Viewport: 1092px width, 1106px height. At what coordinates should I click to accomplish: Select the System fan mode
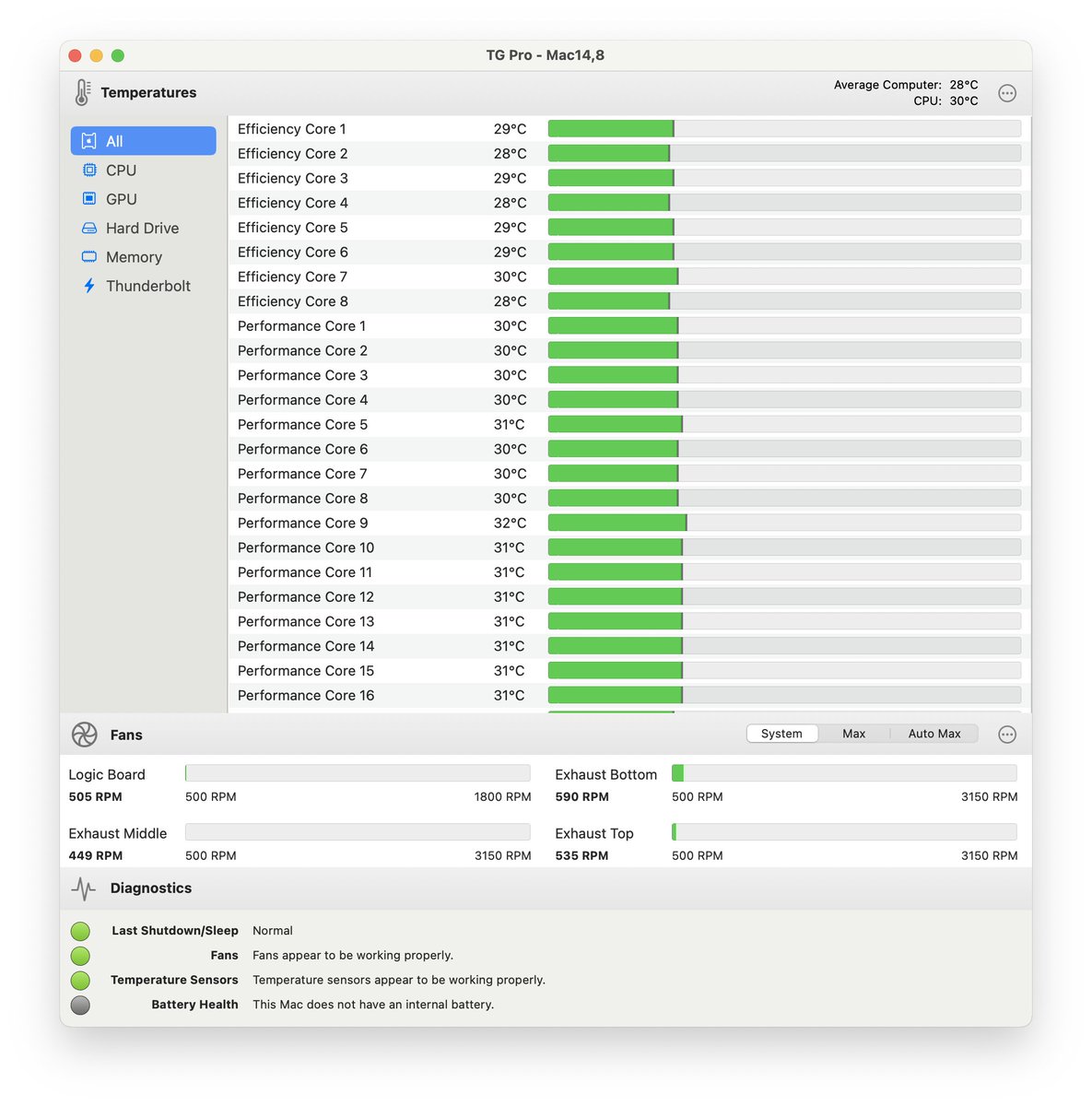coord(781,734)
